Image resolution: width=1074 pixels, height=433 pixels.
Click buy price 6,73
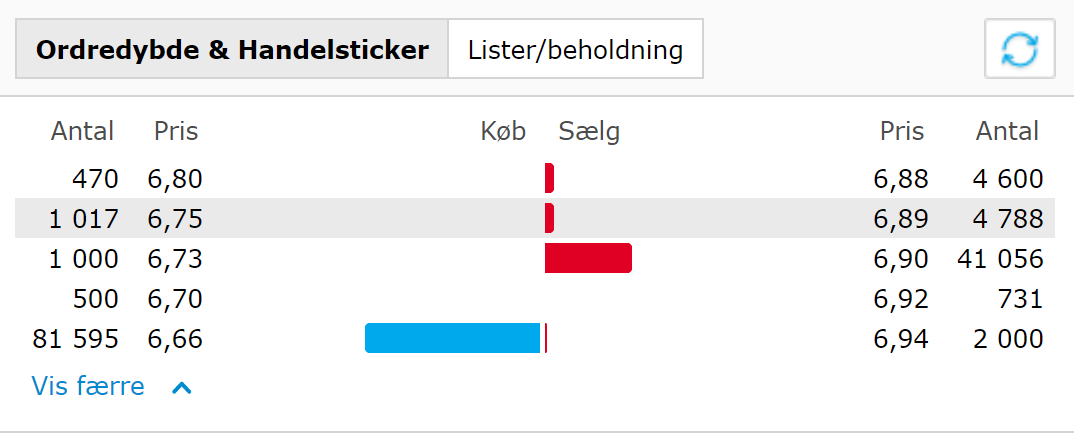[175, 259]
